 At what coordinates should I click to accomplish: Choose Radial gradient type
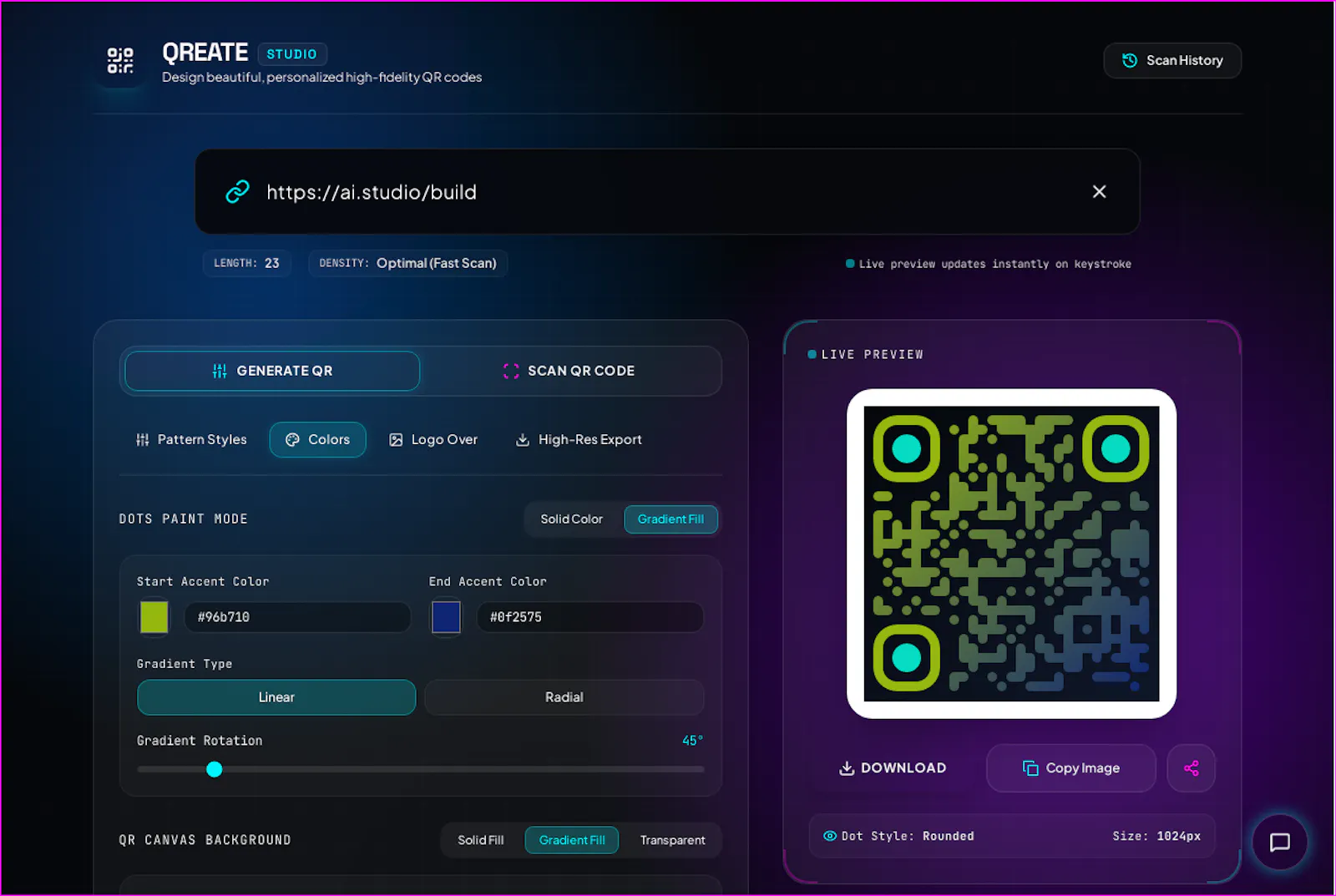coord(564,697)
